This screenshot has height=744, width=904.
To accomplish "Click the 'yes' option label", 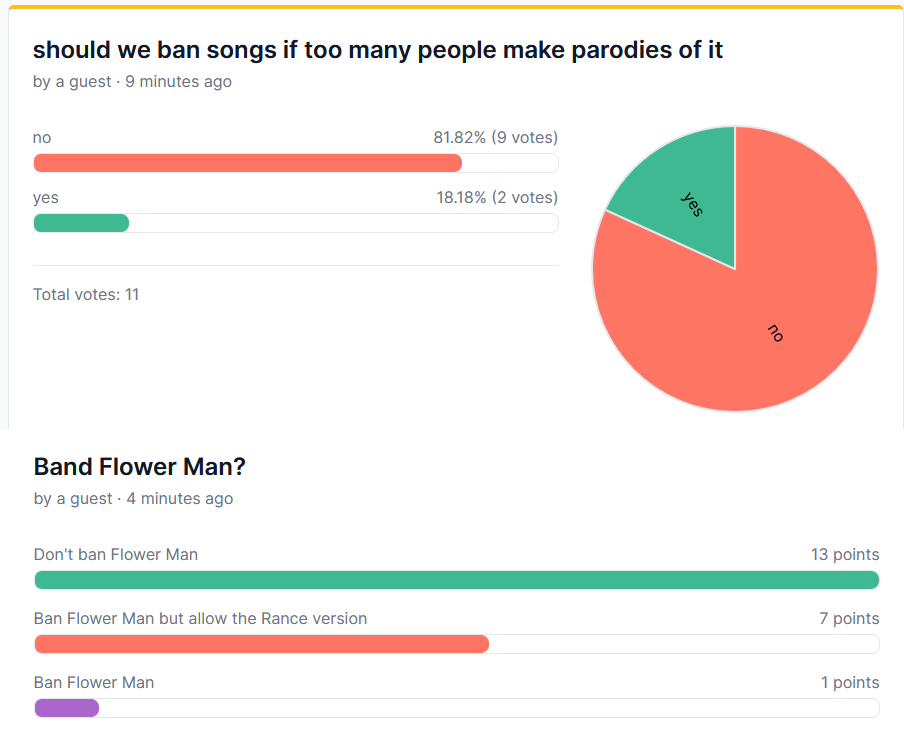I will pos(46,198).
